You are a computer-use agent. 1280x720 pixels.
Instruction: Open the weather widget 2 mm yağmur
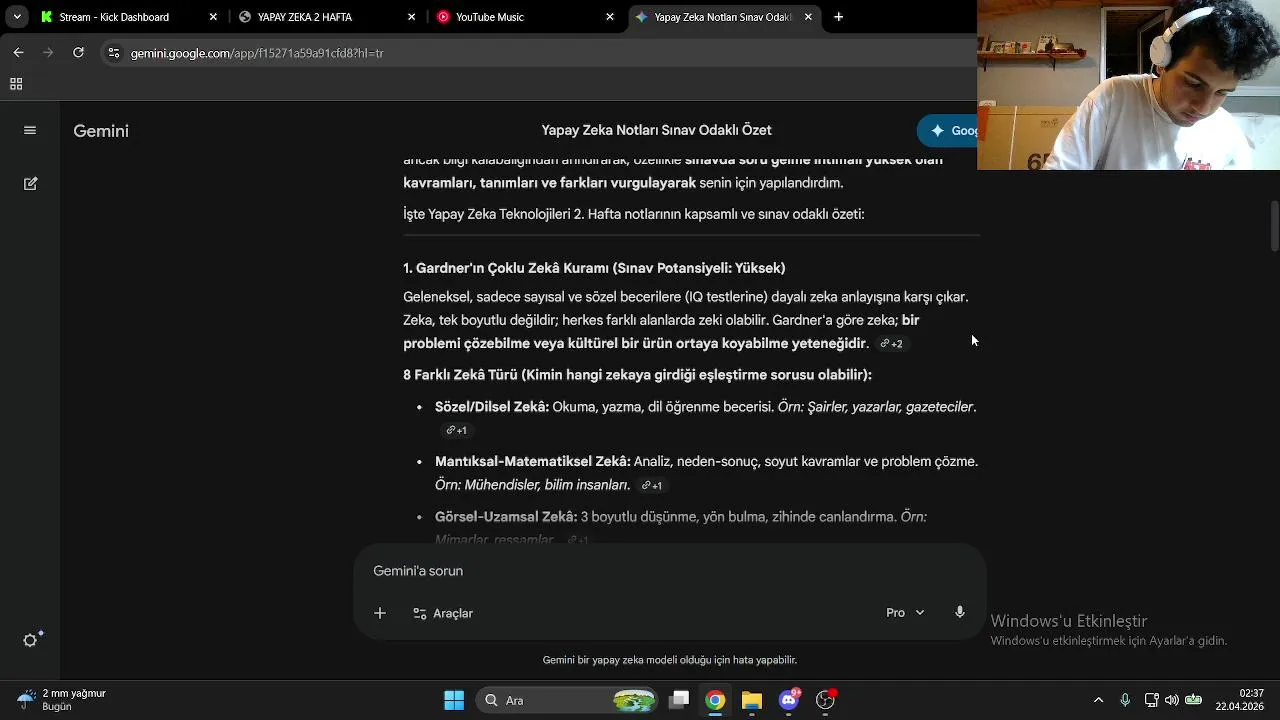[x=62, y=700]
